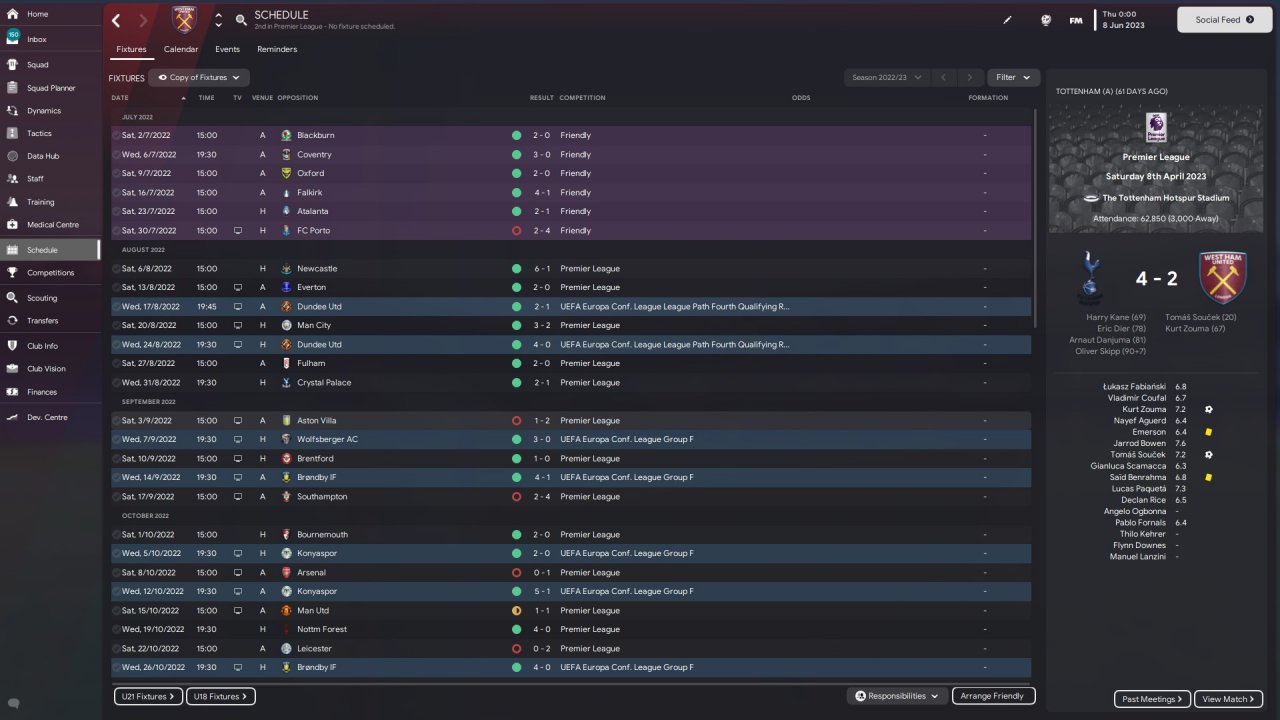Select the Man City fixture row
This screenshot has height=720, width=1280.
coord(571,325)
